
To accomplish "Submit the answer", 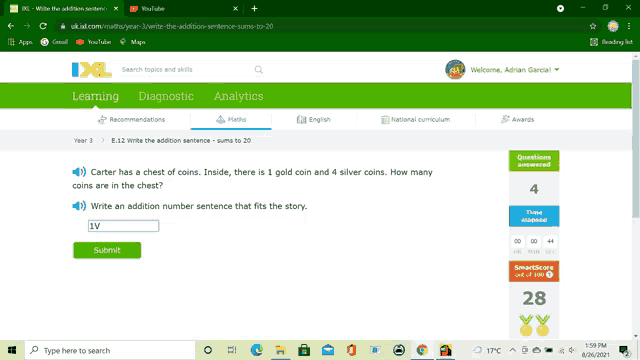I will coord(107,250).
